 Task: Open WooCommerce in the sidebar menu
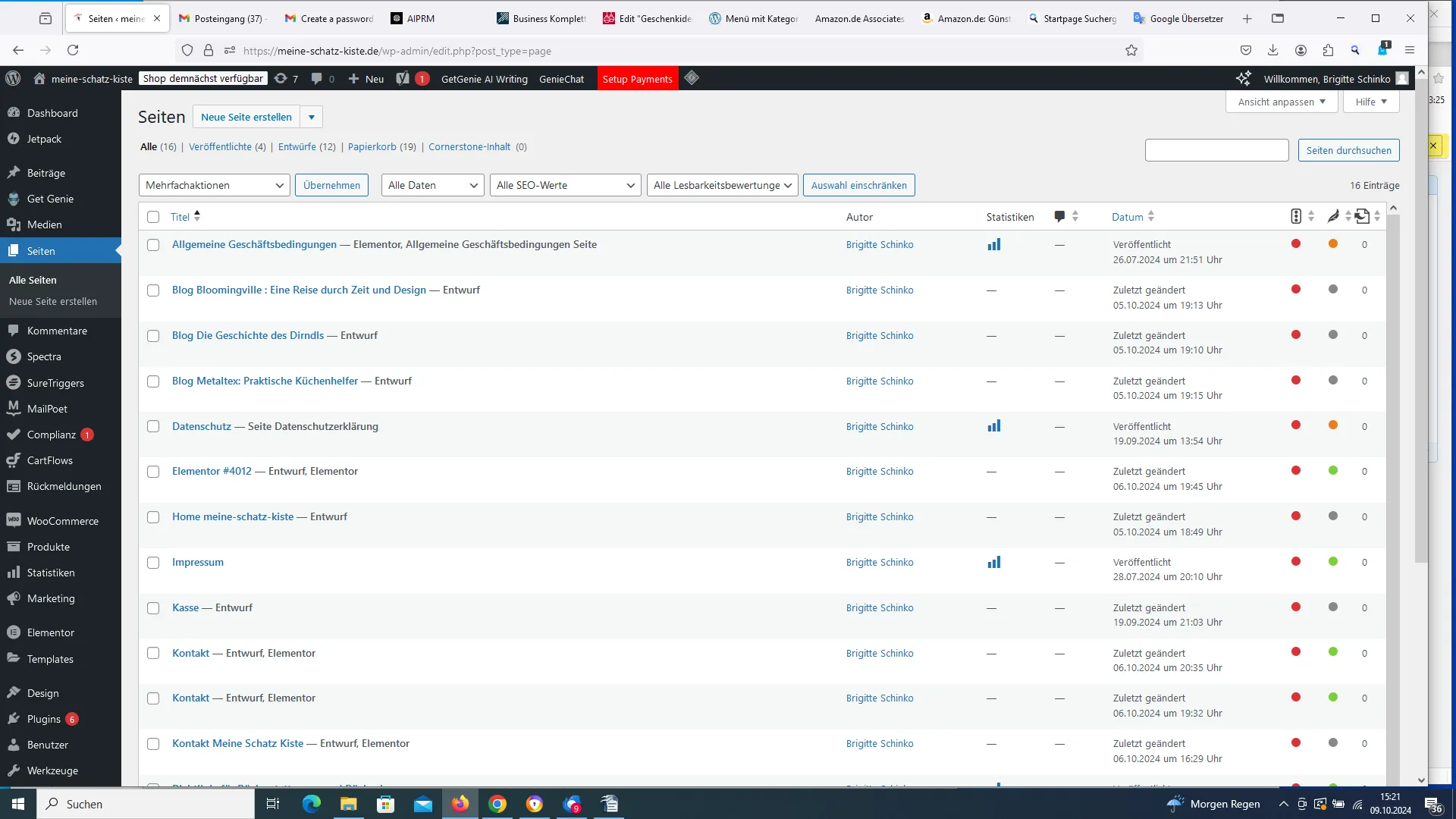point(62,521)
